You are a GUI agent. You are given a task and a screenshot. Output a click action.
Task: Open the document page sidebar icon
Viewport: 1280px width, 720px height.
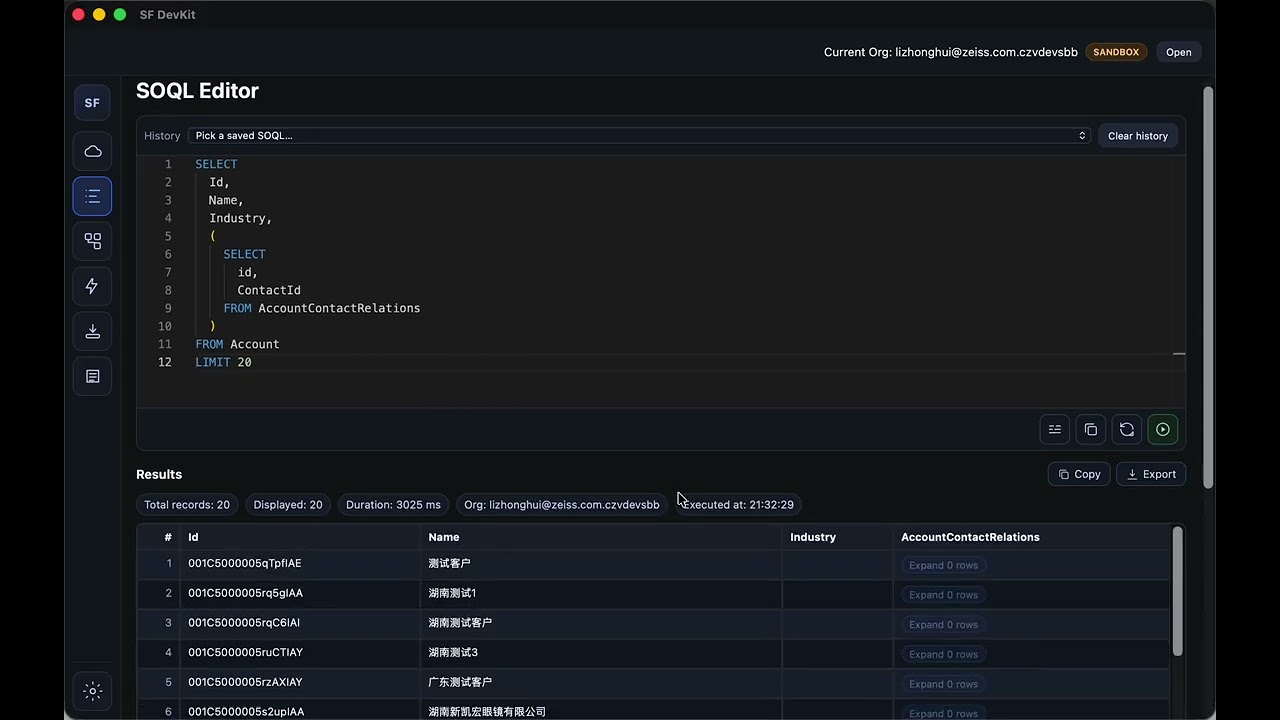click(x=92, y=376)
